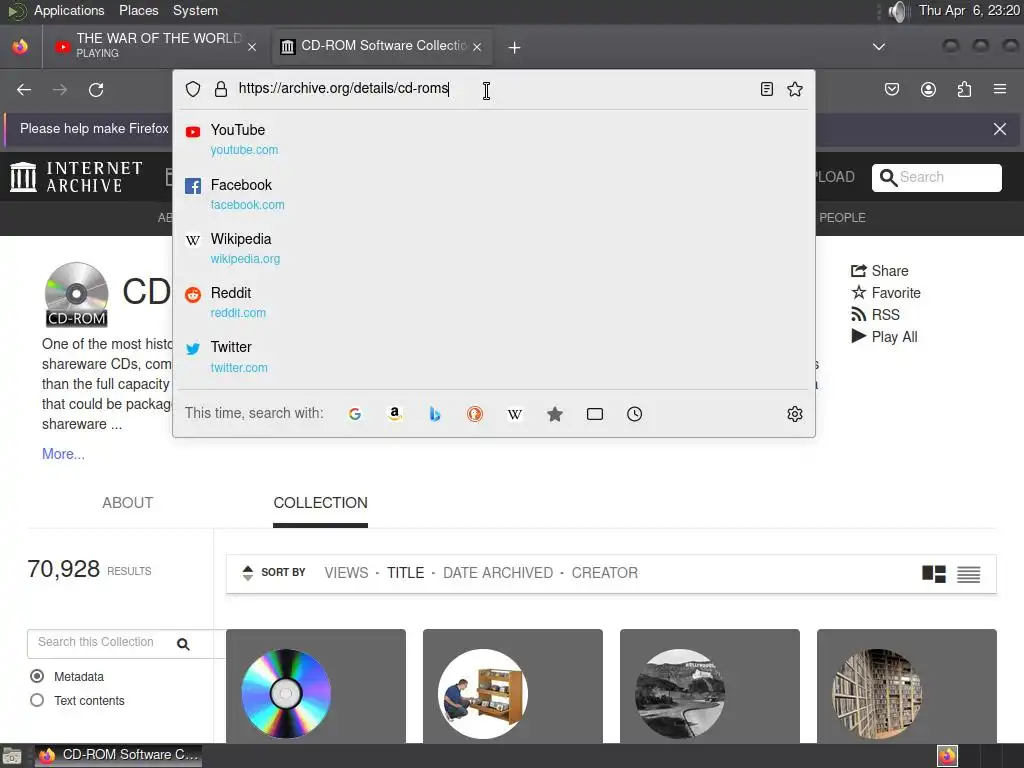
Task: Toggle sort direction arrows next to SORT BY
Action: (x=248, y=573)
